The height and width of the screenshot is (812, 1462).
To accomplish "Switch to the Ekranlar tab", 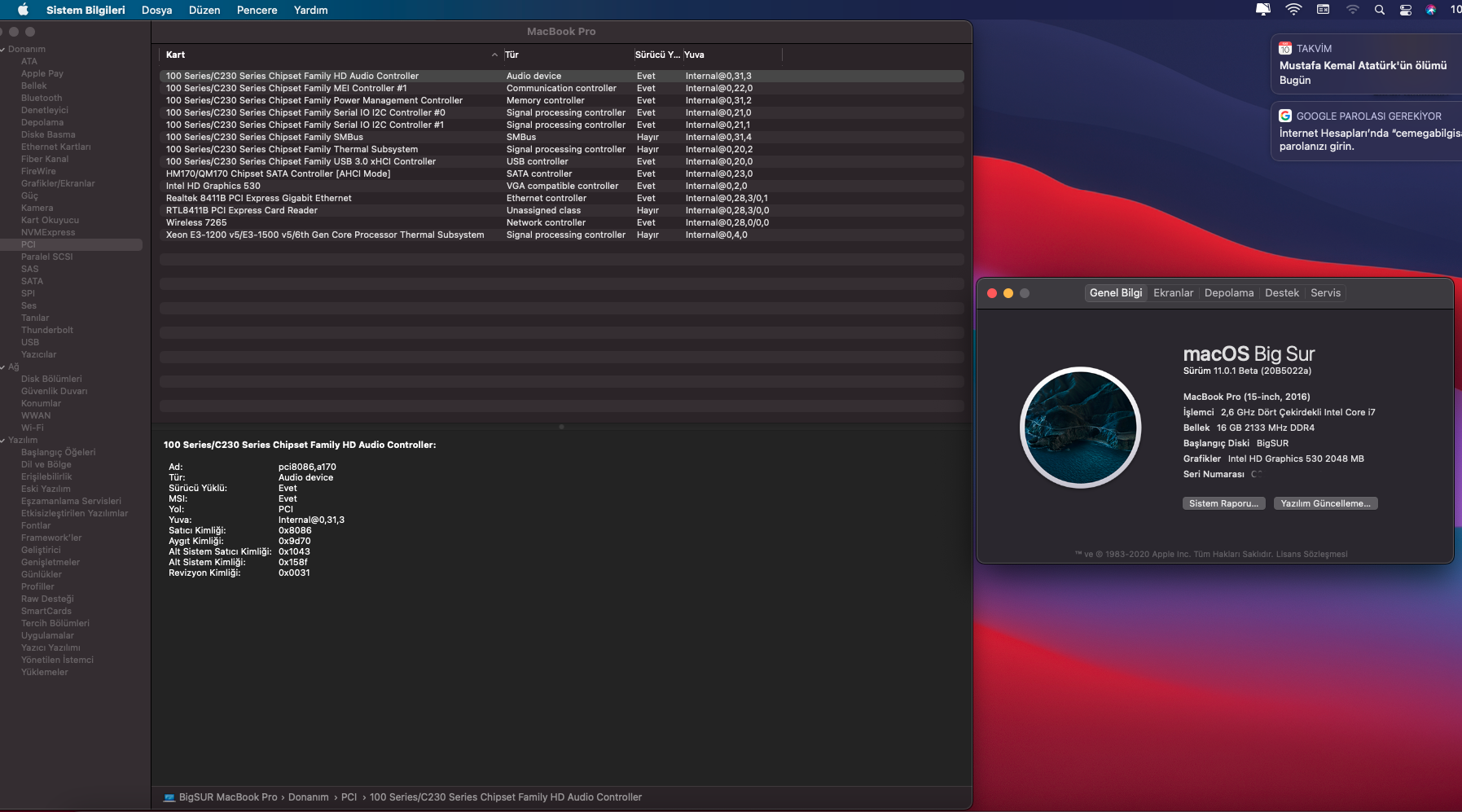I will tap(1173, 293).
